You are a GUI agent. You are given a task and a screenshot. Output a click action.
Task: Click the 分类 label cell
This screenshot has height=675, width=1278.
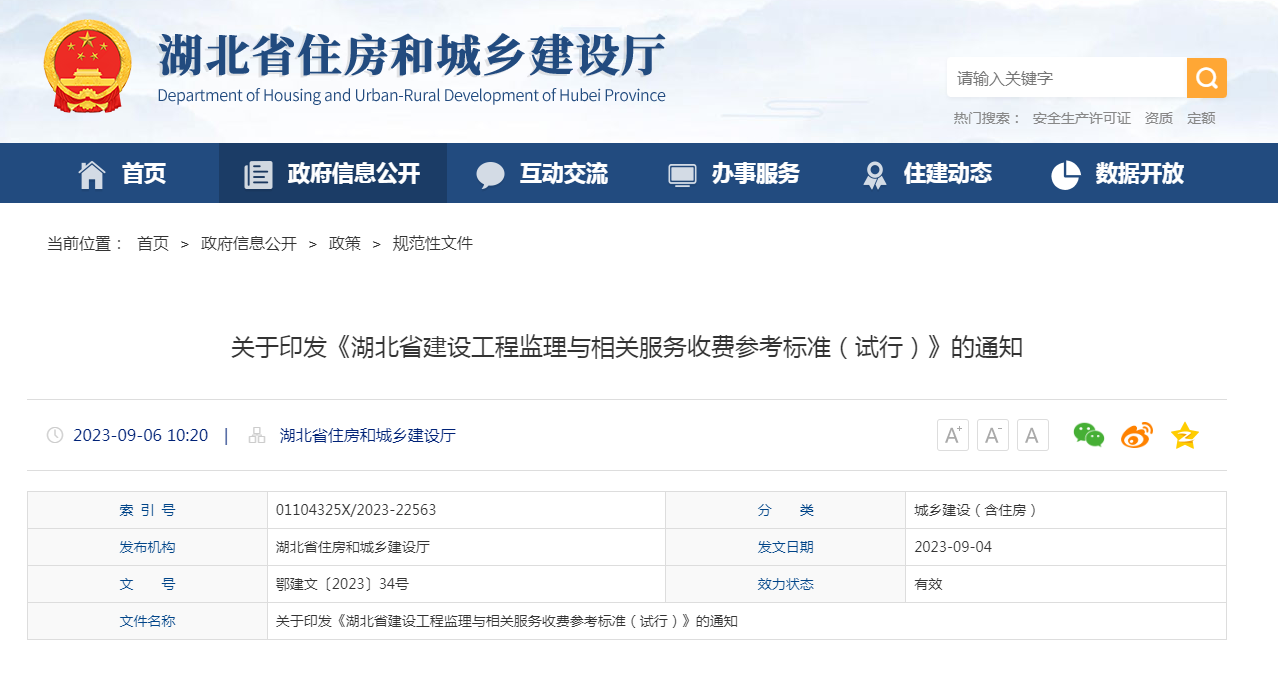coord(785,510)
